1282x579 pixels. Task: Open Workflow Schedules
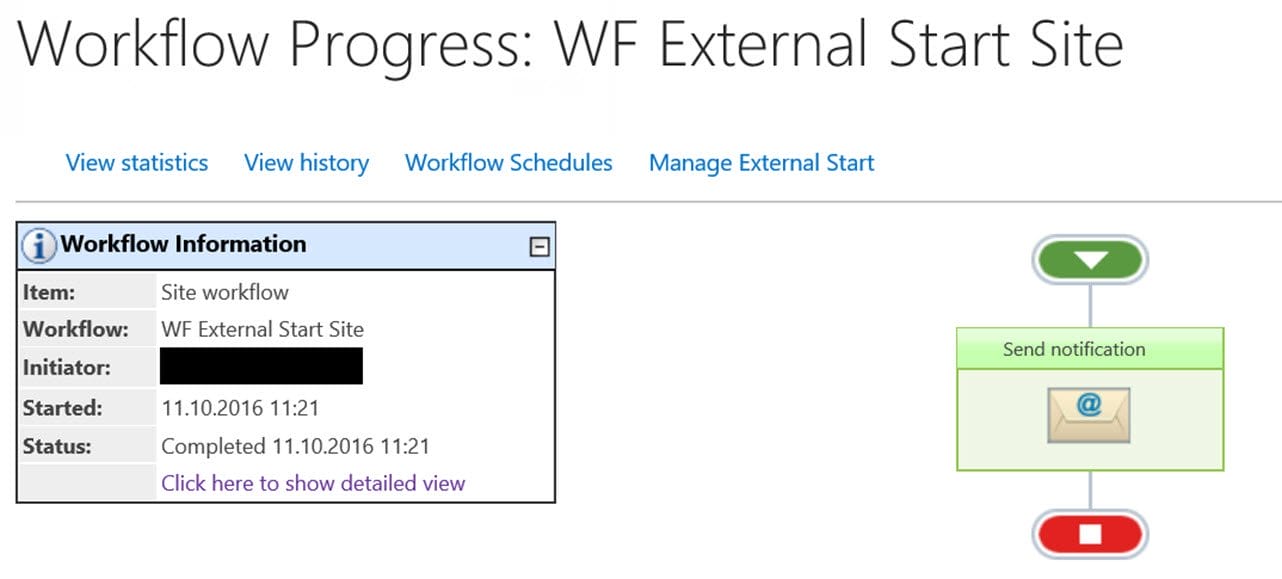tap(508, 162)
